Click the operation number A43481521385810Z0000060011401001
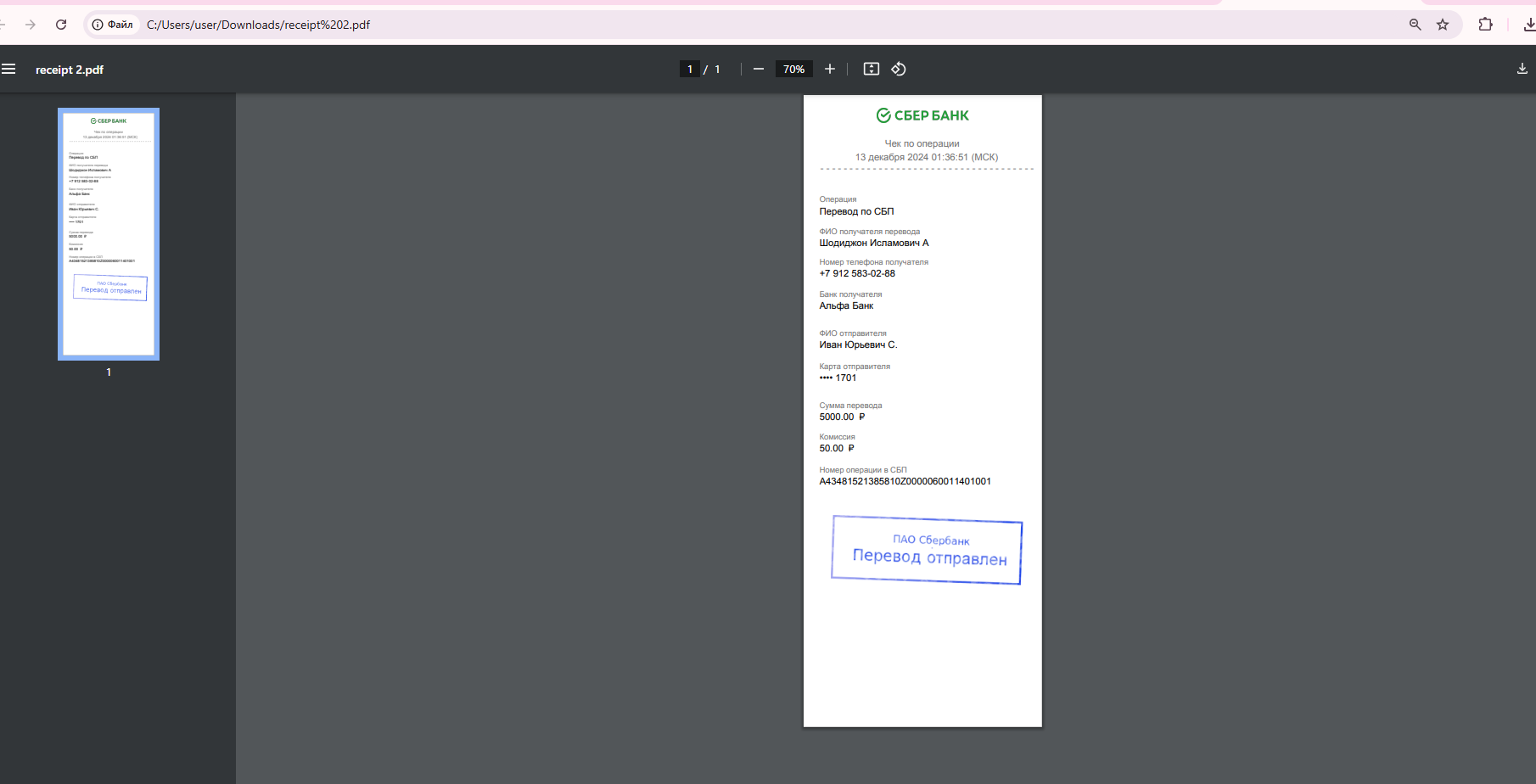Image resolution: width=1536 pixels, height=784 pixels. (905, 481)
